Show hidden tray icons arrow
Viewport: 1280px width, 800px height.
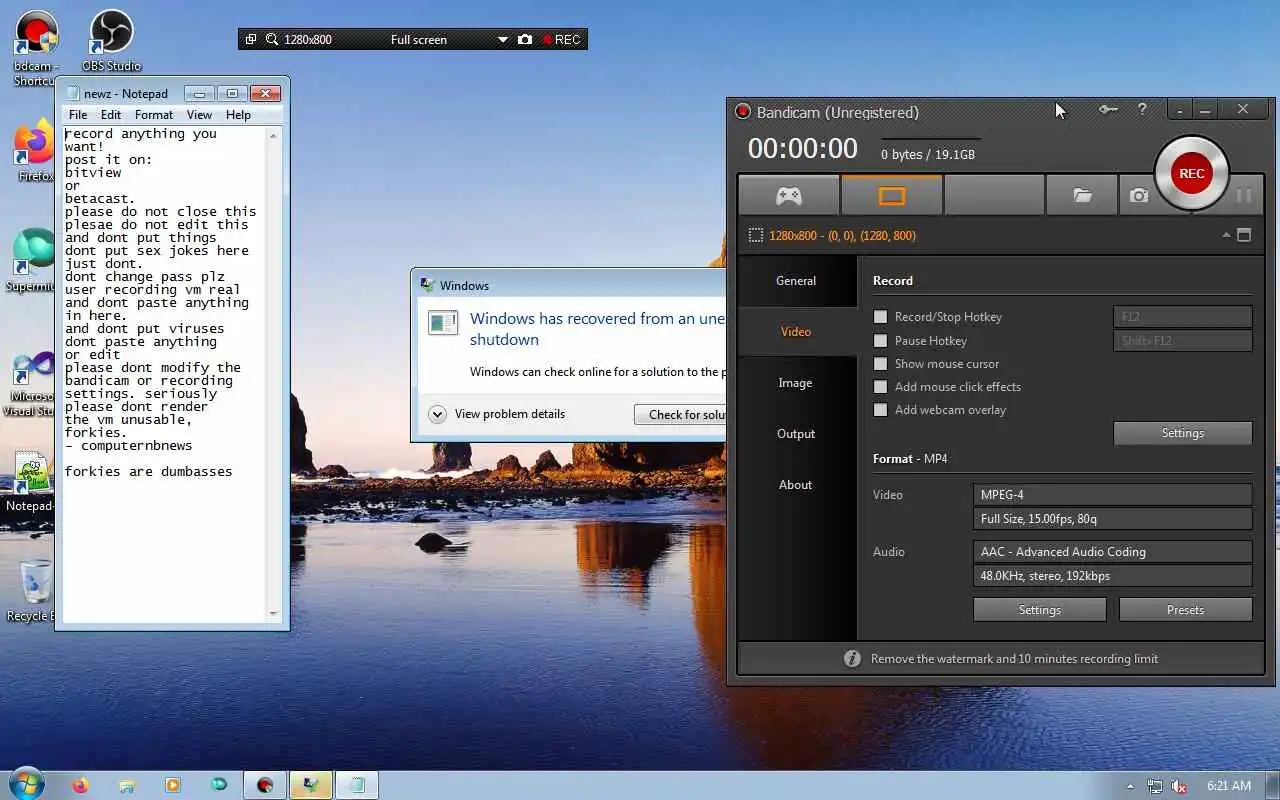[x=1131, y=786]
